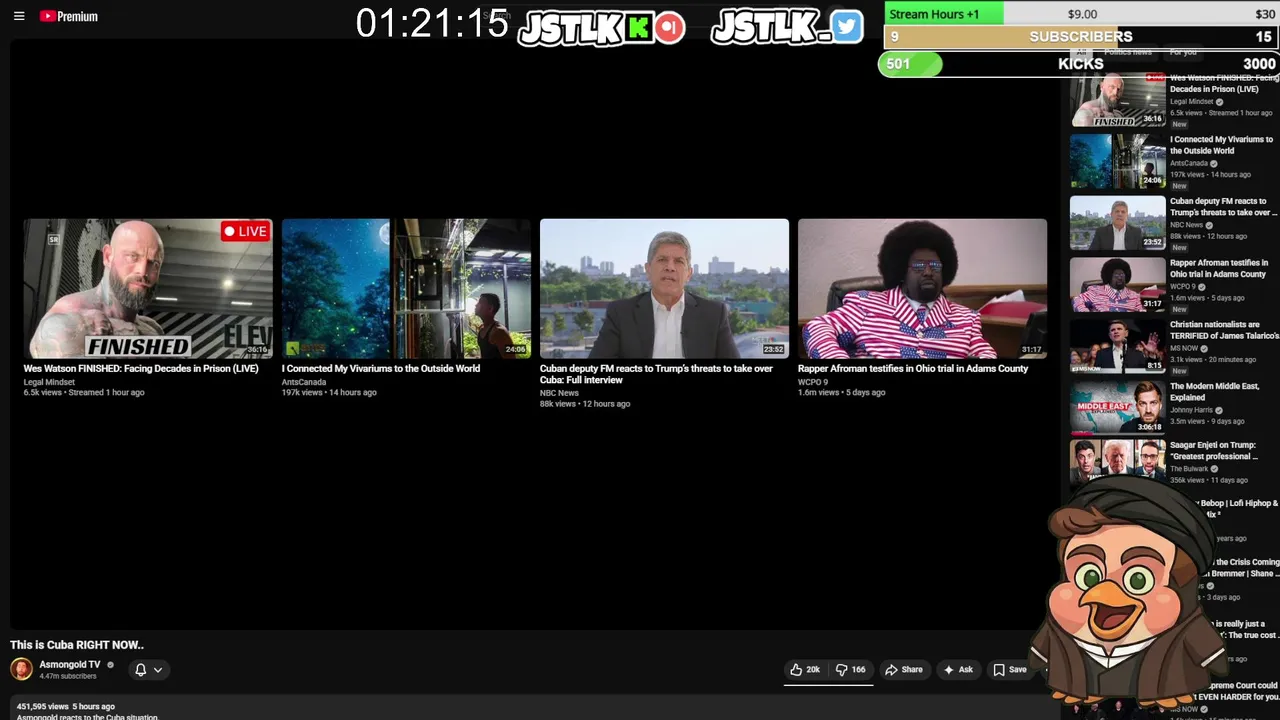Open the Ask AI button
The height and width of the screenshot is (720, 1280).
point(958,670)
